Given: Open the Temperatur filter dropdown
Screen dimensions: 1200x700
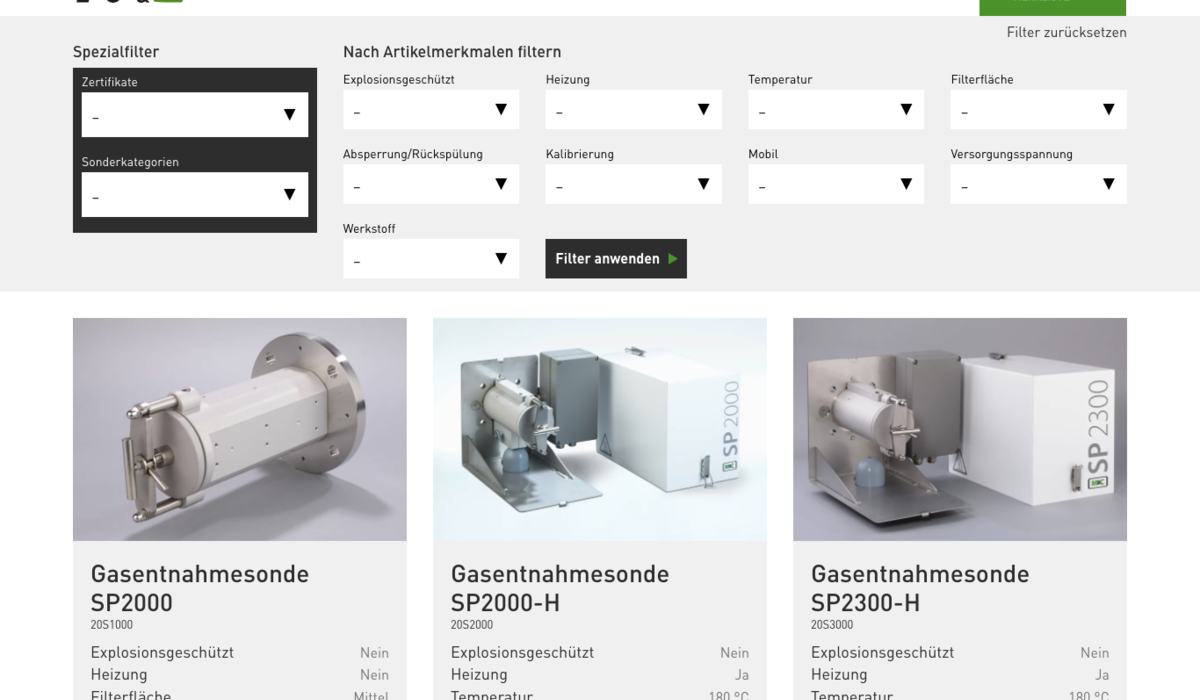Looking at the screenshot, I should coord(835,110).
